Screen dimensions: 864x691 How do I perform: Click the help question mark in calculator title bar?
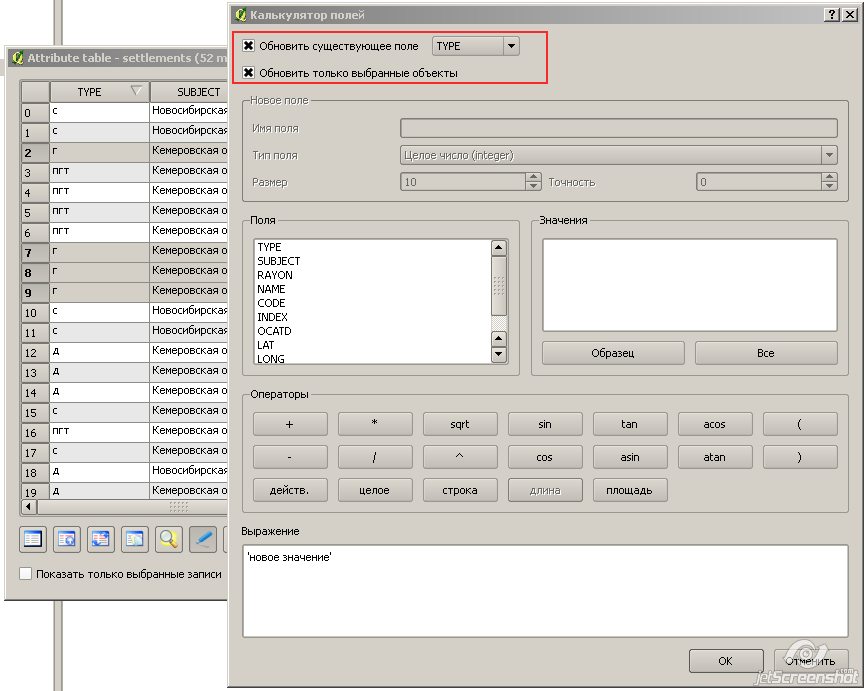[x=832, y=15]
